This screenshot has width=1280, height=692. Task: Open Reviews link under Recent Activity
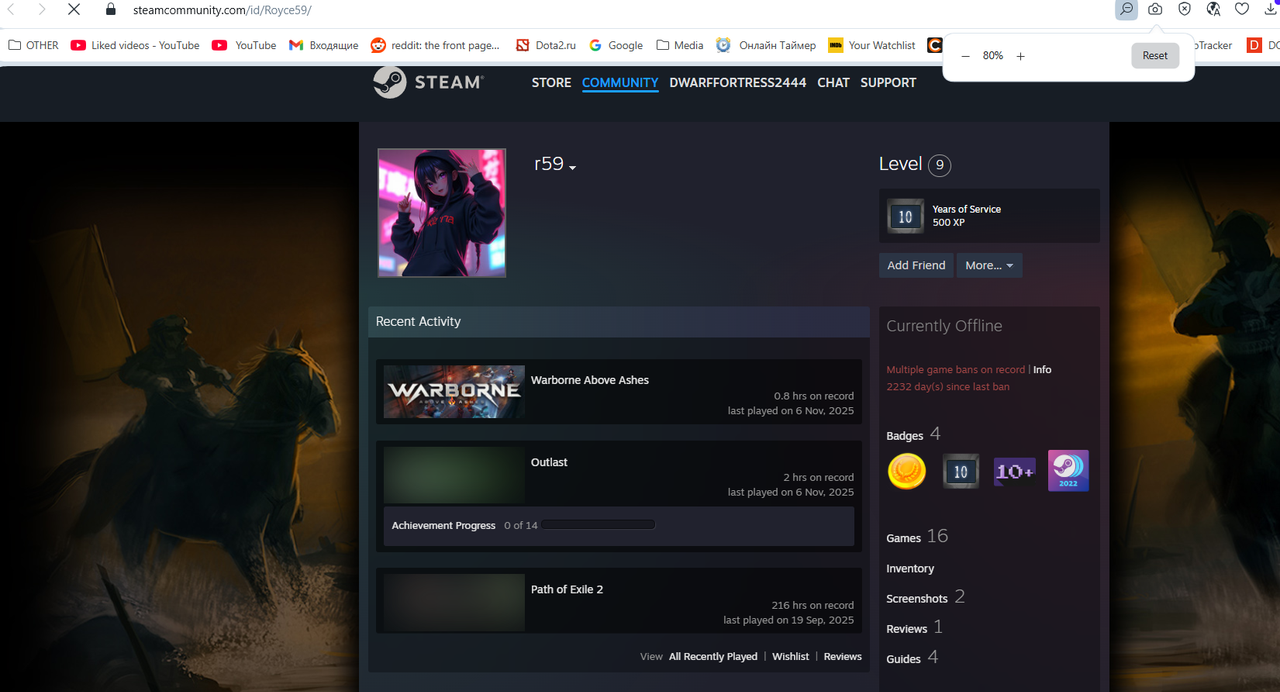pos(843,657)
